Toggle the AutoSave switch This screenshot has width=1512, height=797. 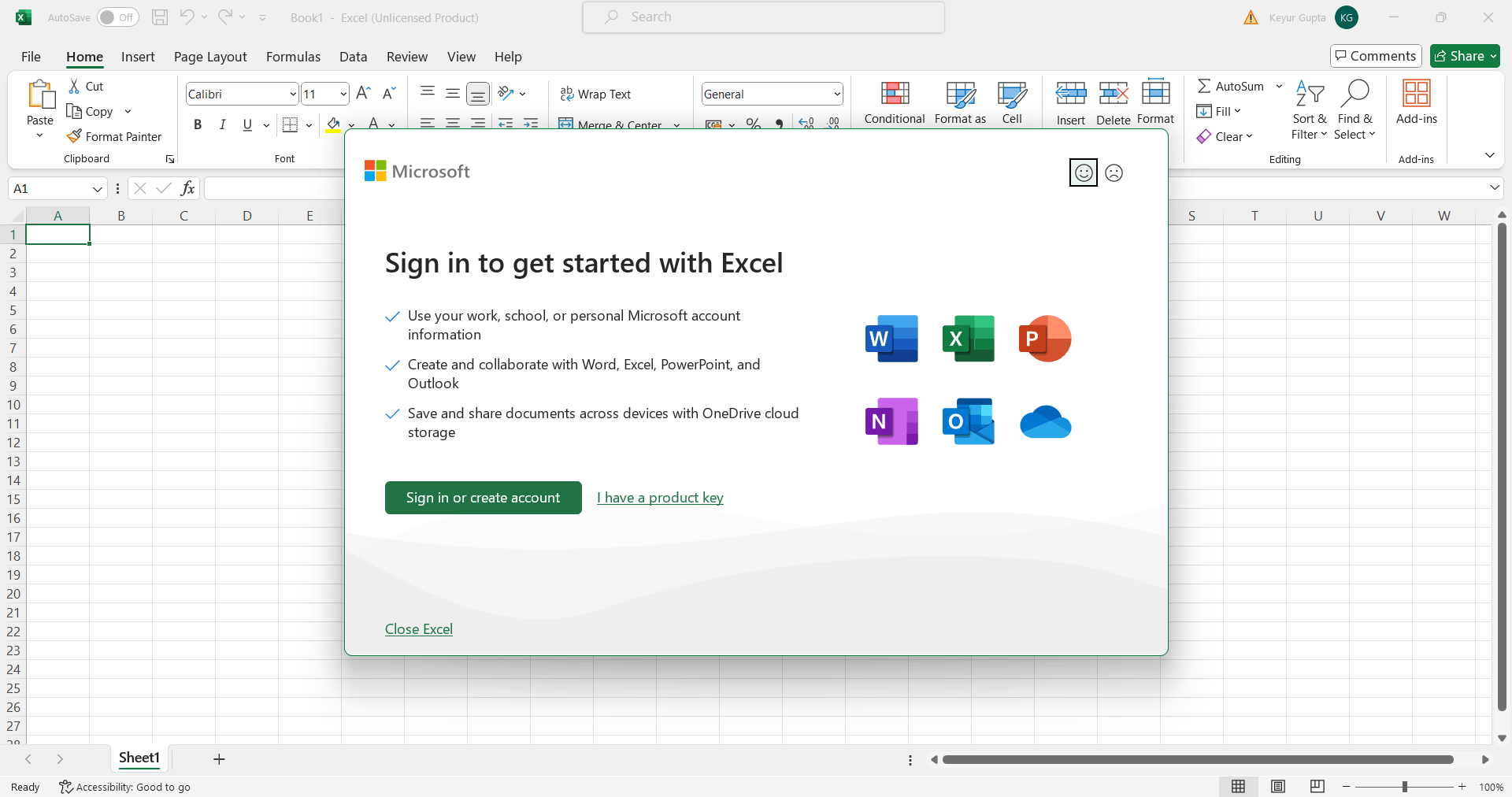click(x=118, y=17)
